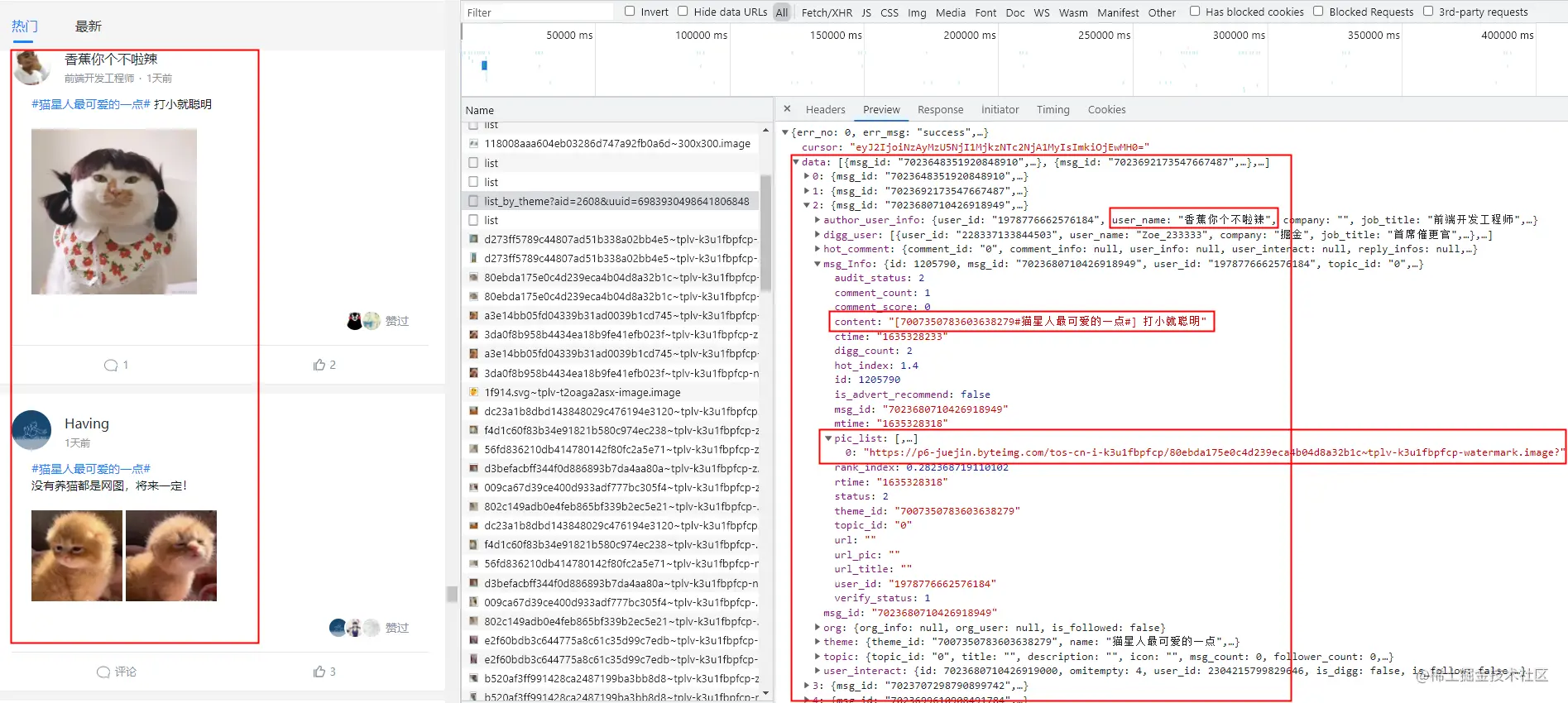This screenshot has height=703, width=1568.
Task: Toggle the Invert filter checkbox
Action: [x=630, y=12]
